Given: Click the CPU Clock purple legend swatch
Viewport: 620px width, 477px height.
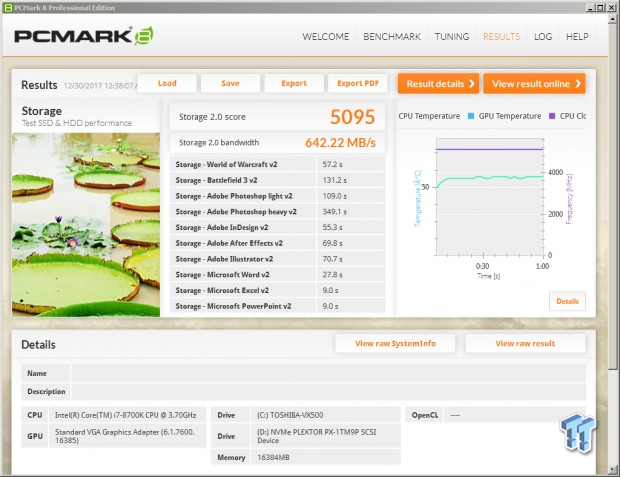Looking at the screenshot, I should point(552,116).
